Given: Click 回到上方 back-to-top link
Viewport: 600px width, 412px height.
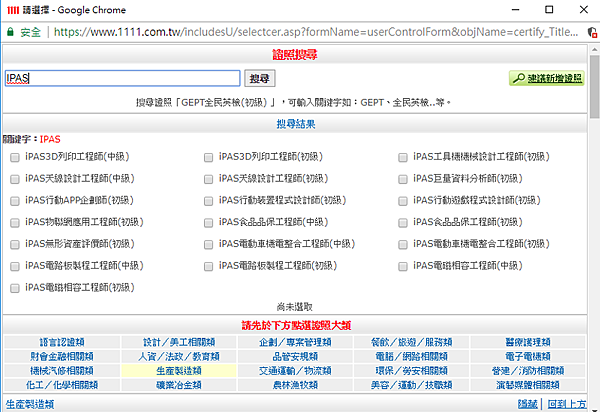Looking at the screenshot, I should click(x=566, y=404).
